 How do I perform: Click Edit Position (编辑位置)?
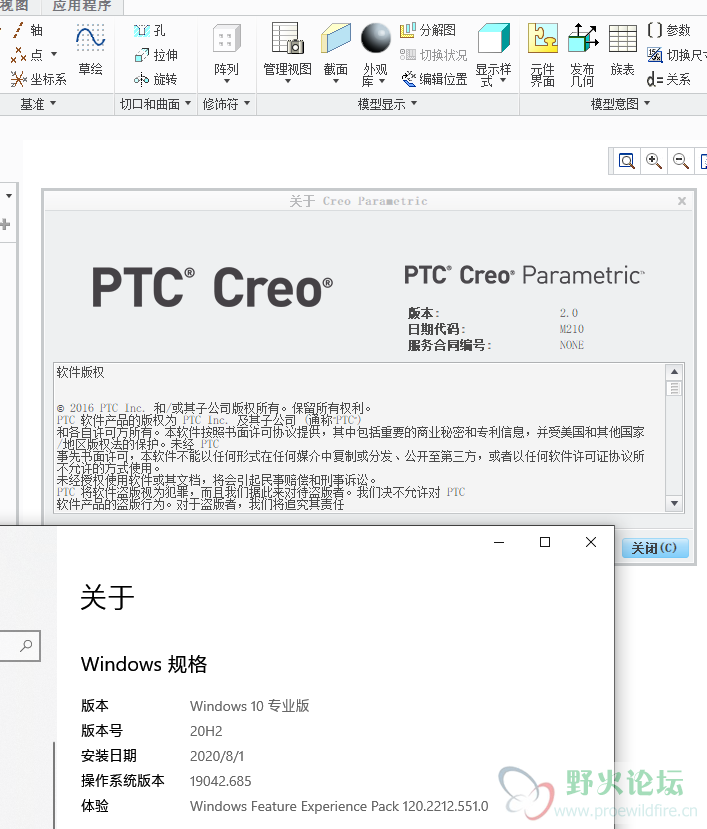pyautogui.click(x=434, y=79)
